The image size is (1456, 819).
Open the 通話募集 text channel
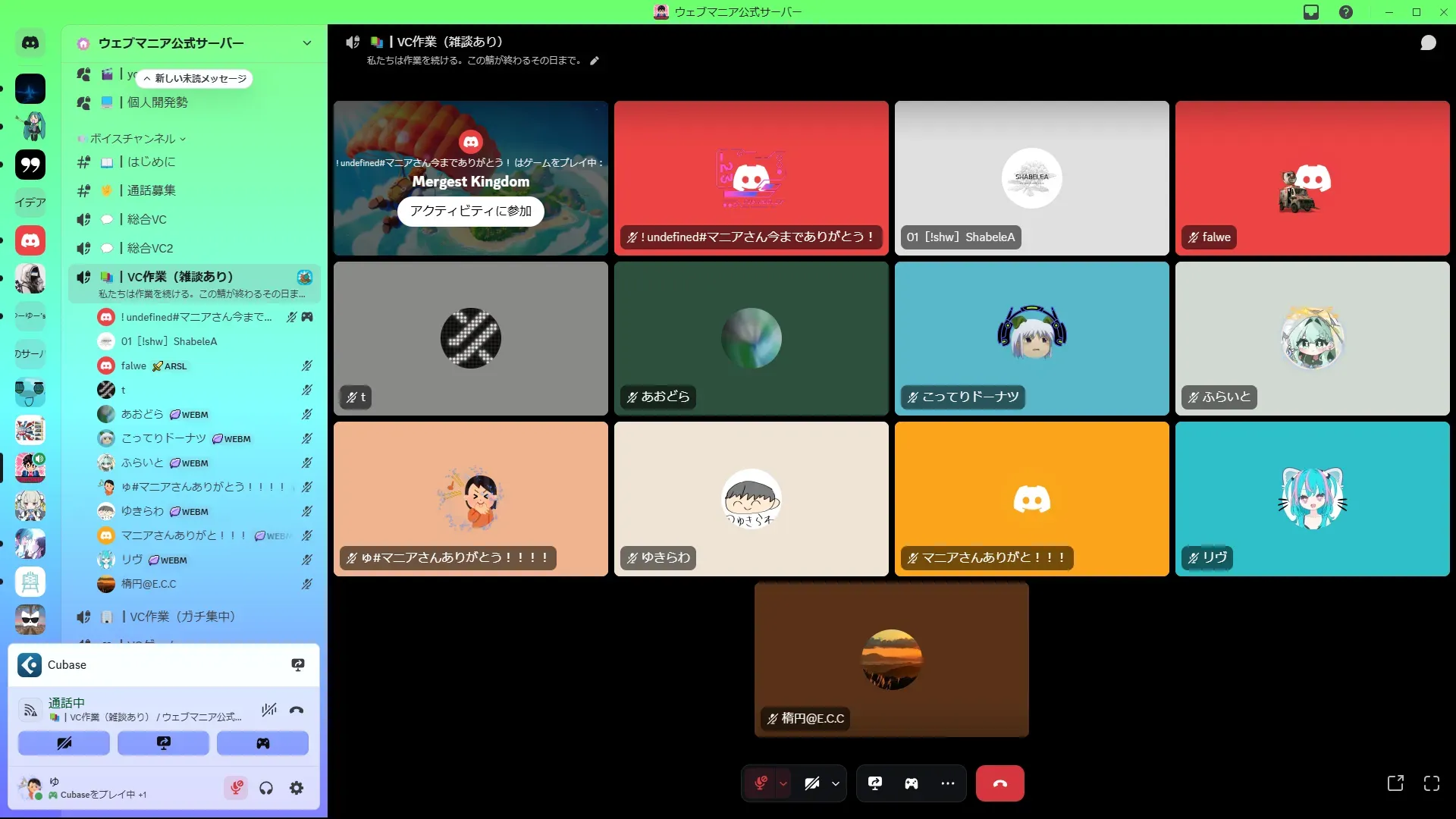[x=151, y=190]
